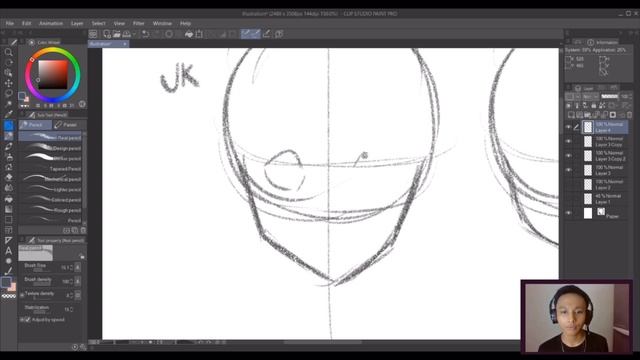This screenshot has width=640, height=360.
Task: Click the Save icon in the command bar
Action: 127,34
